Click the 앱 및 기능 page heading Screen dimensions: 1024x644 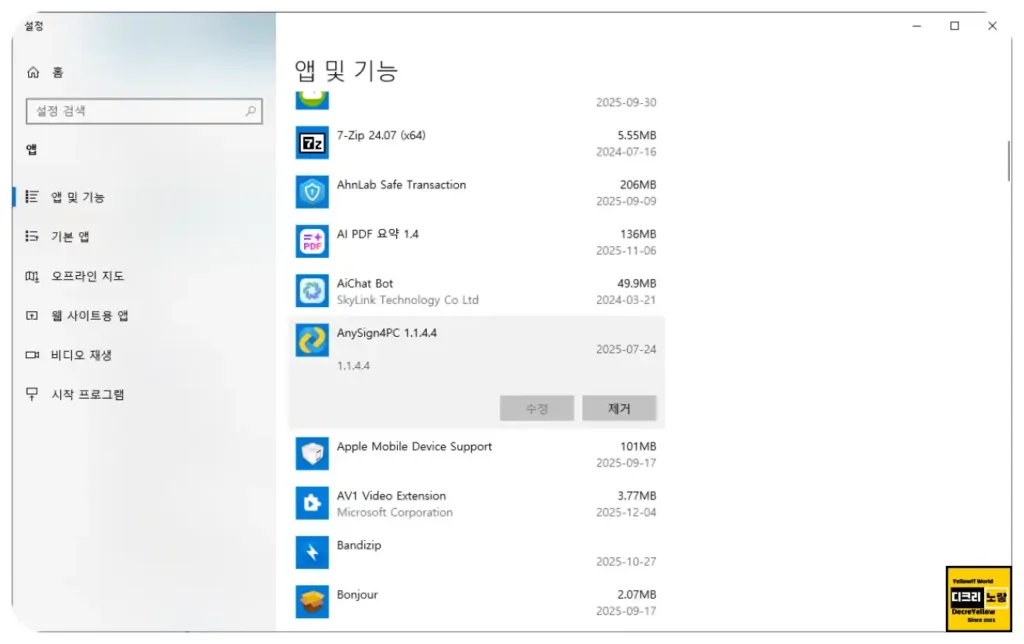pyautogui.click(x=346, y=71)
